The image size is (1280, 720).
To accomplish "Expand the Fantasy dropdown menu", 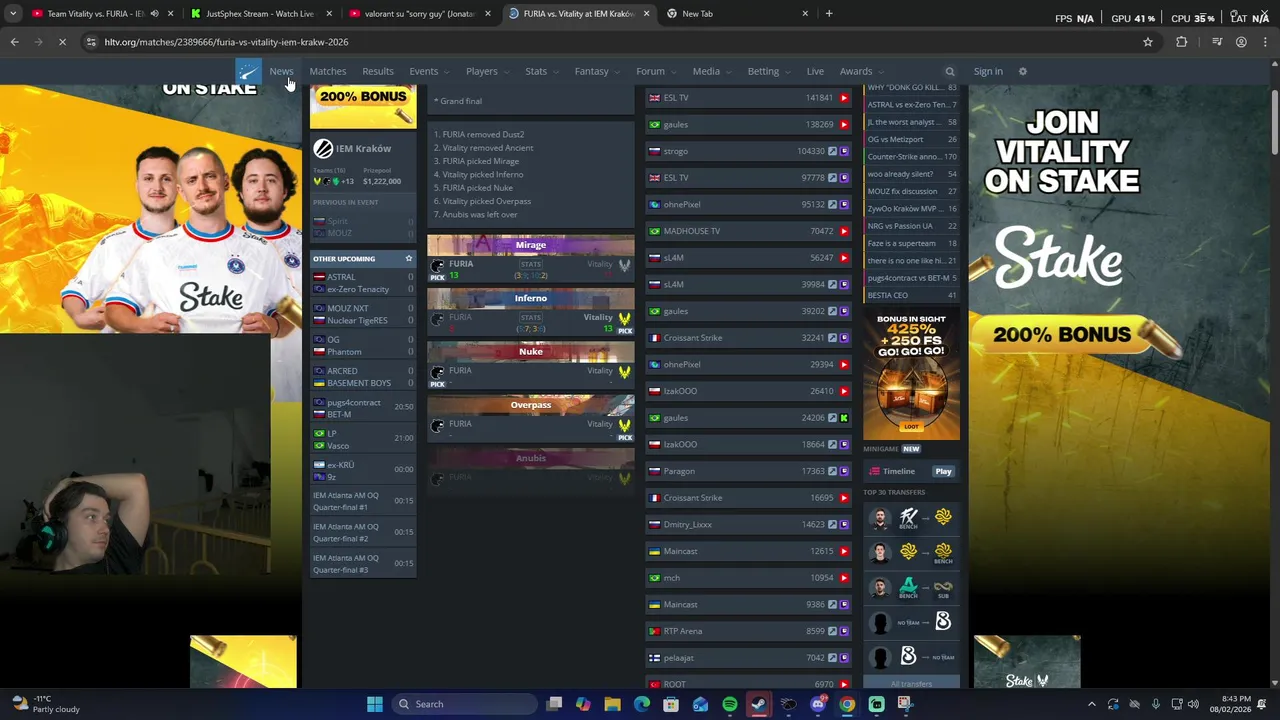I will 597,72.
